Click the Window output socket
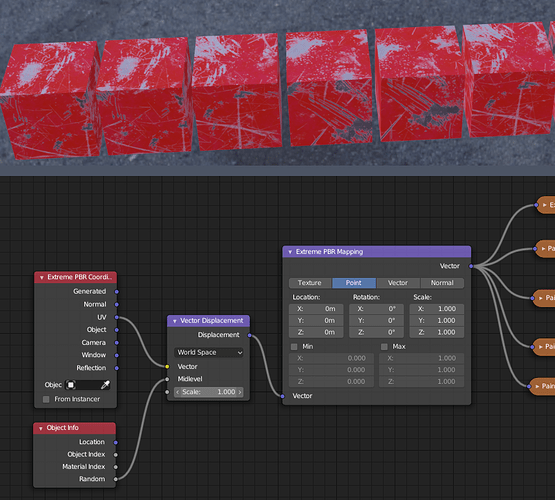The height and width of the screenshot is (500, 555). point(117,355)
